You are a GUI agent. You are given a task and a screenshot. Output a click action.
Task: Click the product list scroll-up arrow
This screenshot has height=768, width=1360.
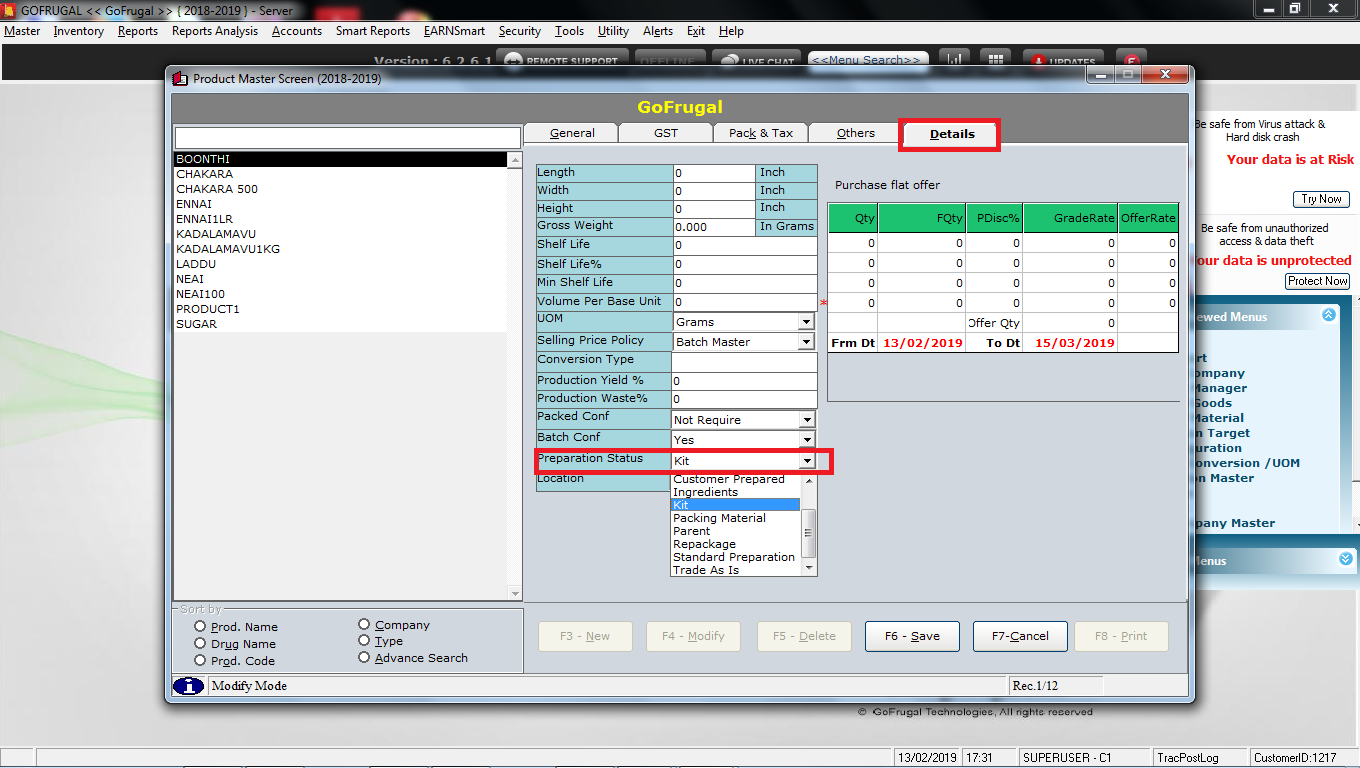coord(515,160)
